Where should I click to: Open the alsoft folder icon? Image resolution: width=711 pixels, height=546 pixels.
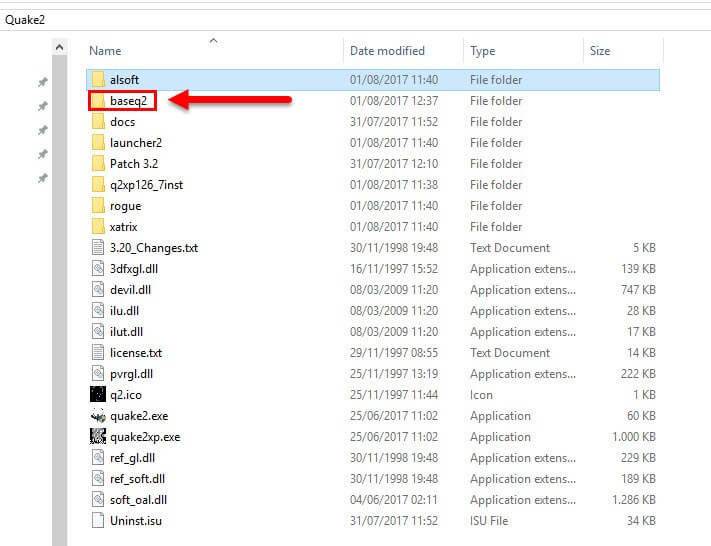point(98,80)
